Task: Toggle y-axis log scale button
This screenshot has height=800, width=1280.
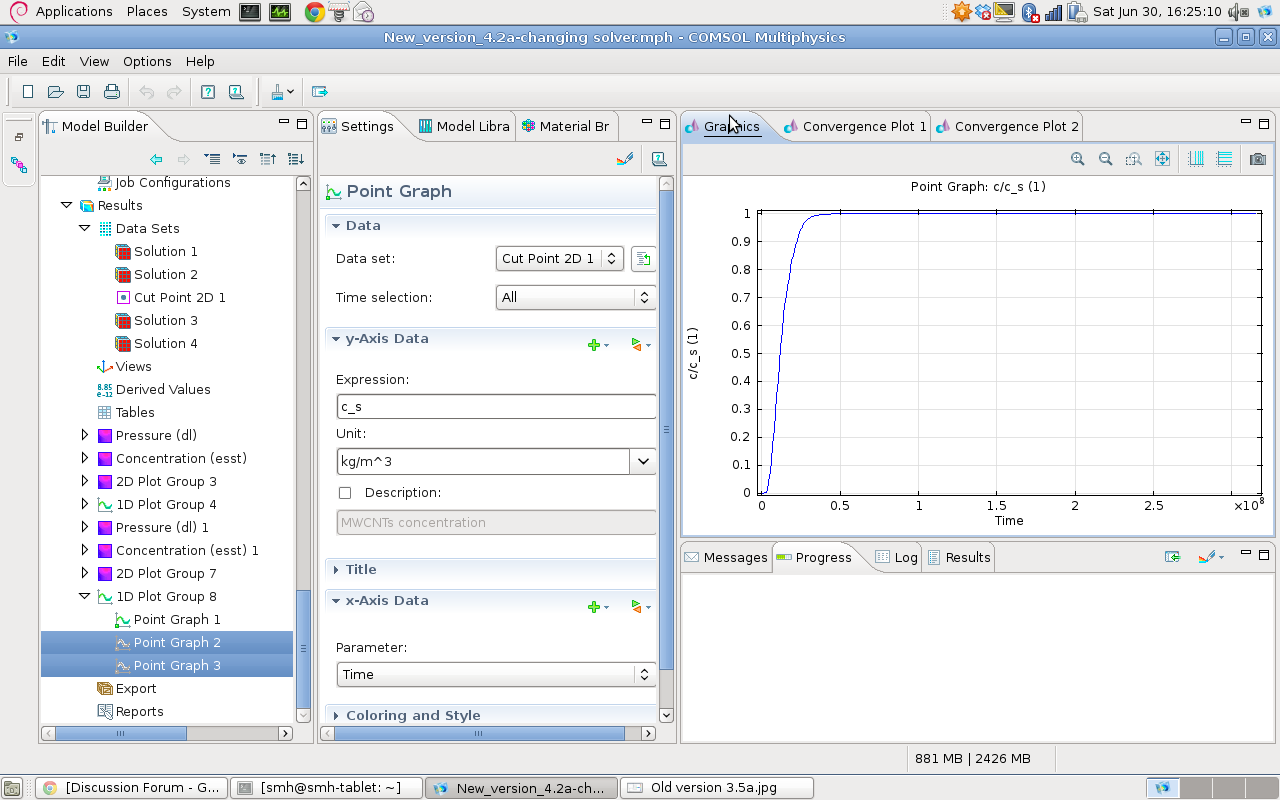Action: tap(1224, 159)
